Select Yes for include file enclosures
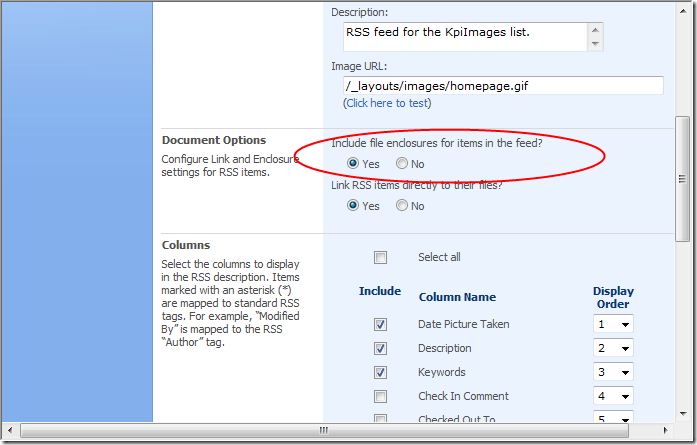 [353, 163]
